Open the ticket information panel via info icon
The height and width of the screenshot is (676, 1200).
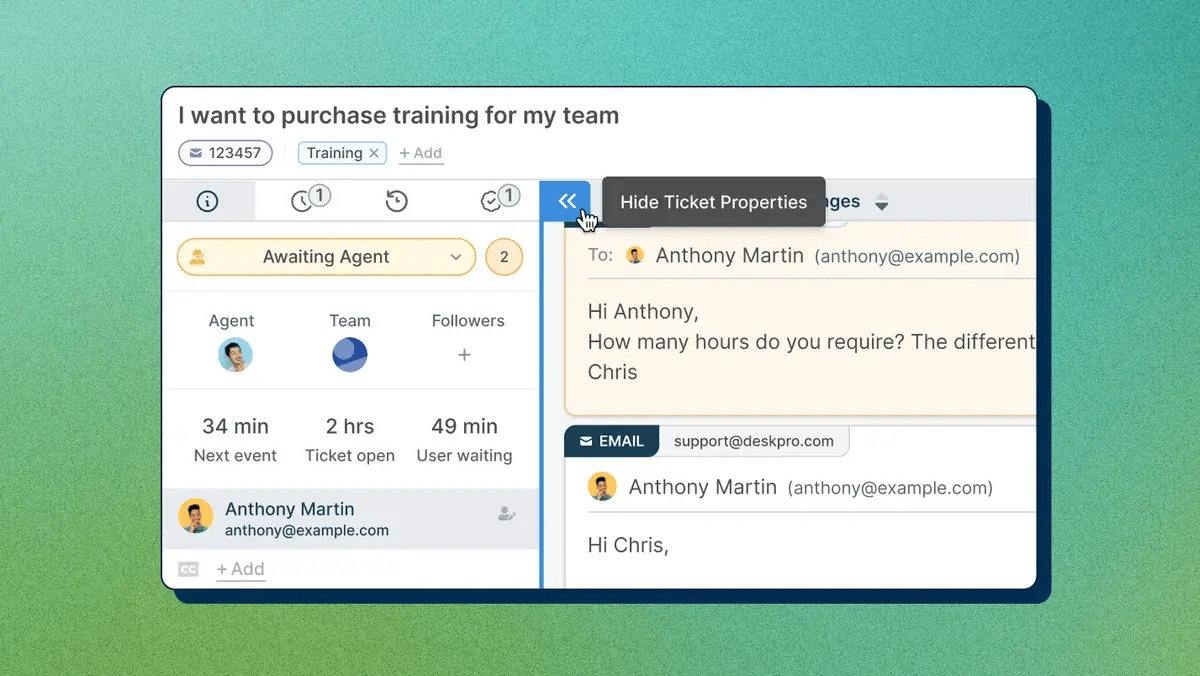pos(209,200)
